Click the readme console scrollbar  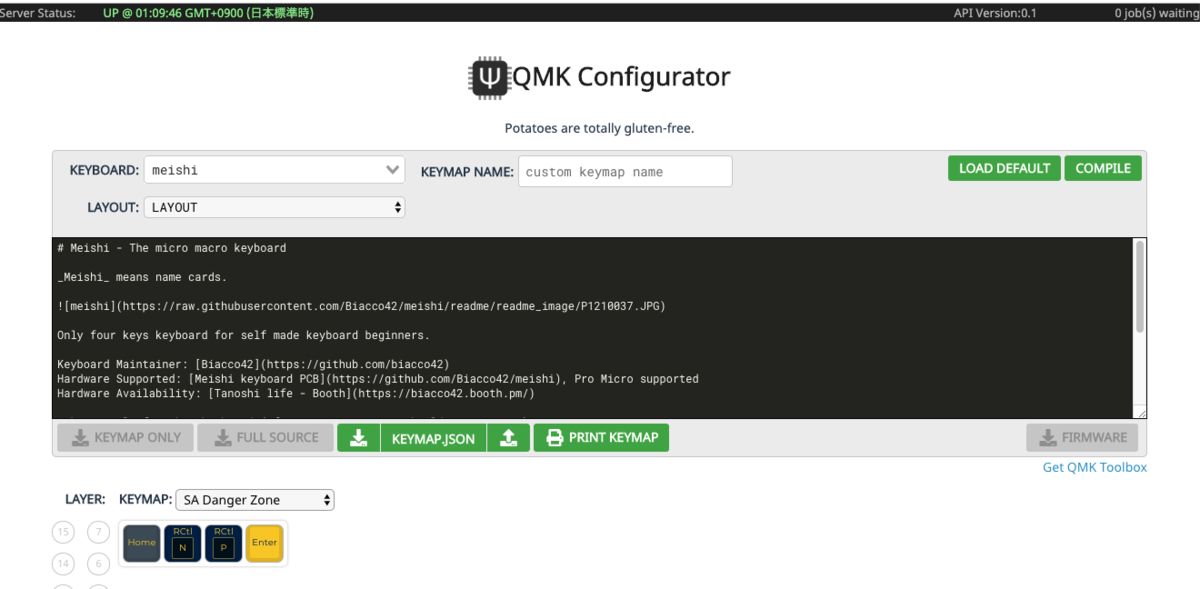(x=1140, y=285)
